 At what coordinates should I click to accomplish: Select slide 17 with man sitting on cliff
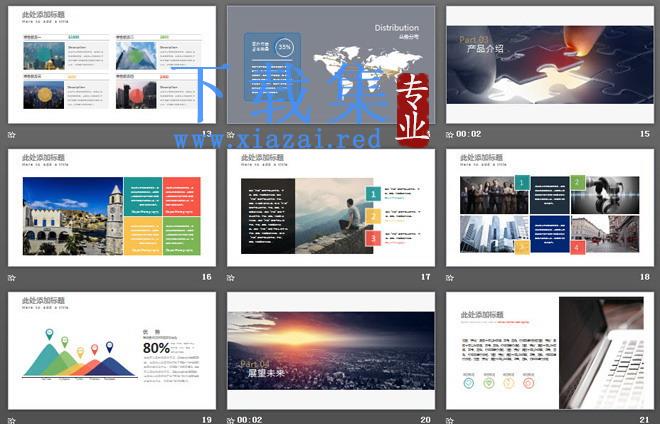[331, 208]
